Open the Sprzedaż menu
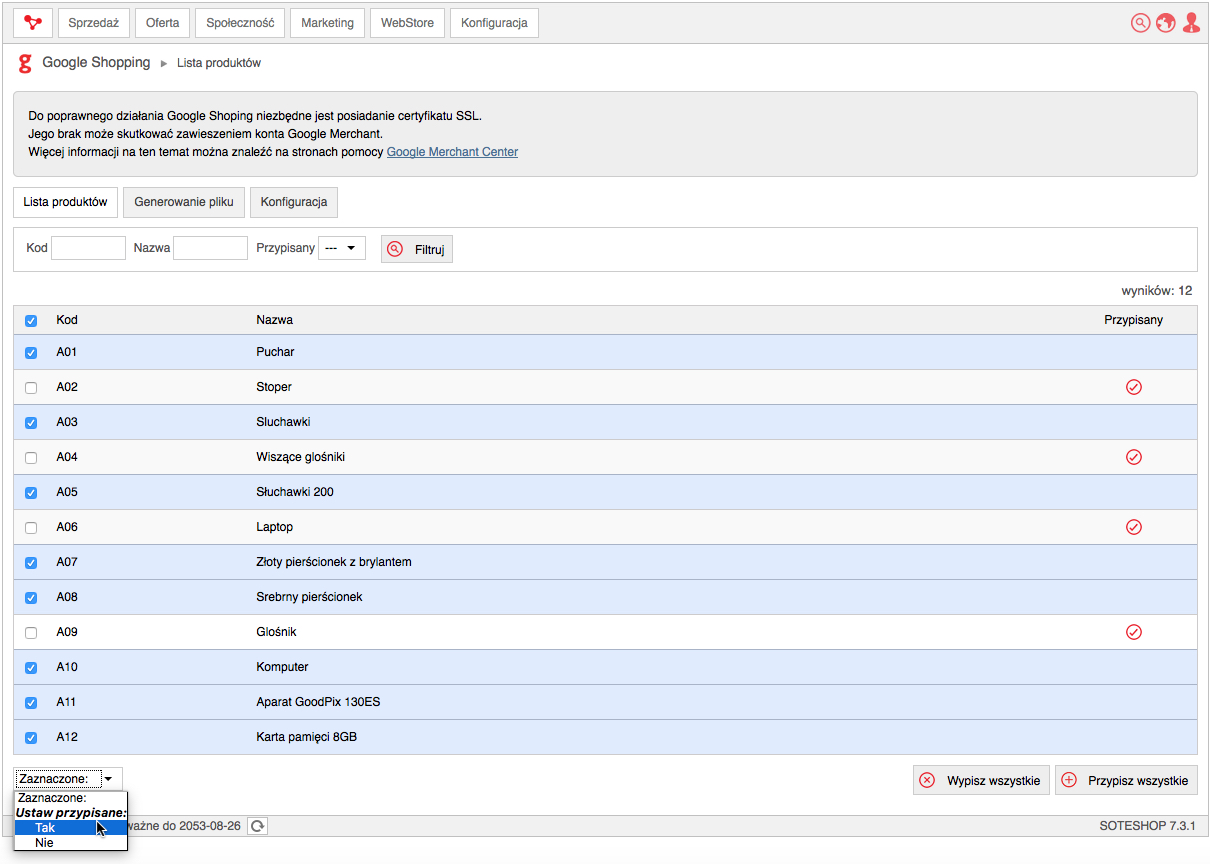Screen dimensions: 1210x864 click(x=94, y=23)
